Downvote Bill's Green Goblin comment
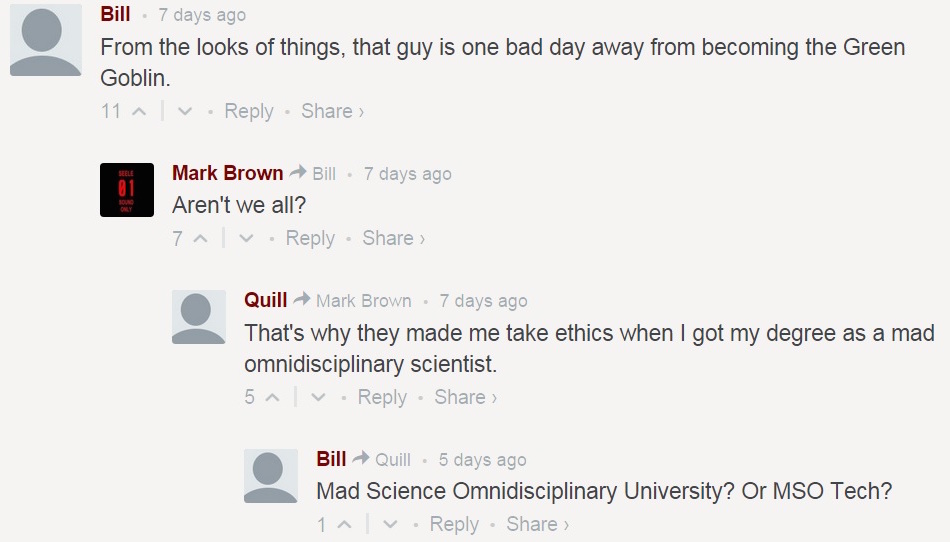This screenshot has width=950, height=542. (184, 111)
